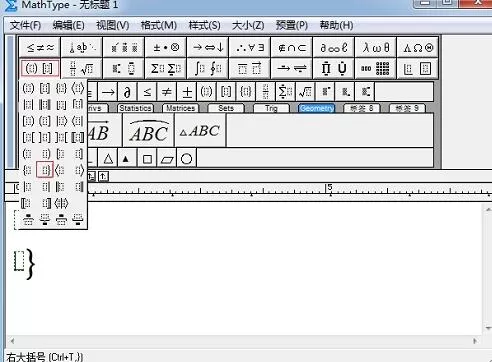Switch to the Matrices tab
Screen dimensions: 492x362
point(180,108)
